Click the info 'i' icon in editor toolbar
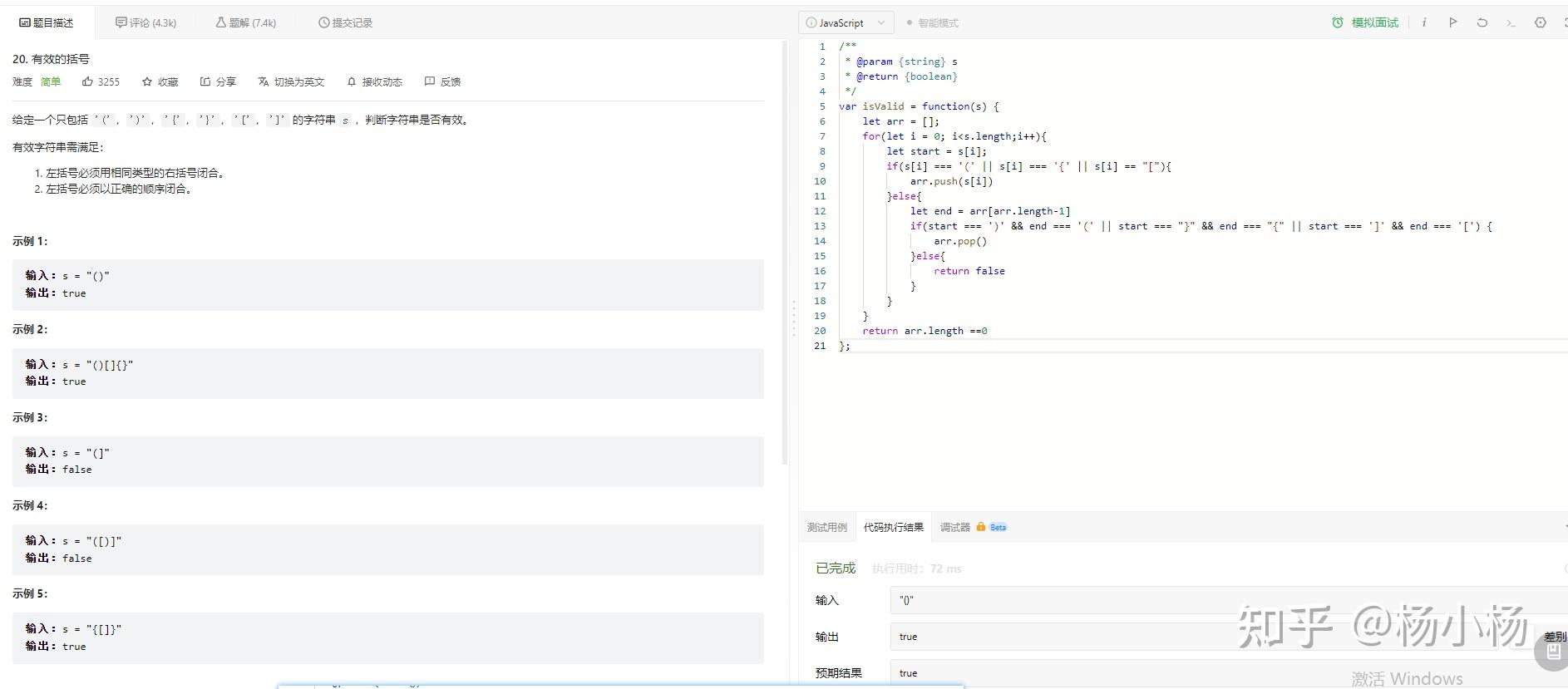This screenshot has width=1568, height=689. [1424, 22]
